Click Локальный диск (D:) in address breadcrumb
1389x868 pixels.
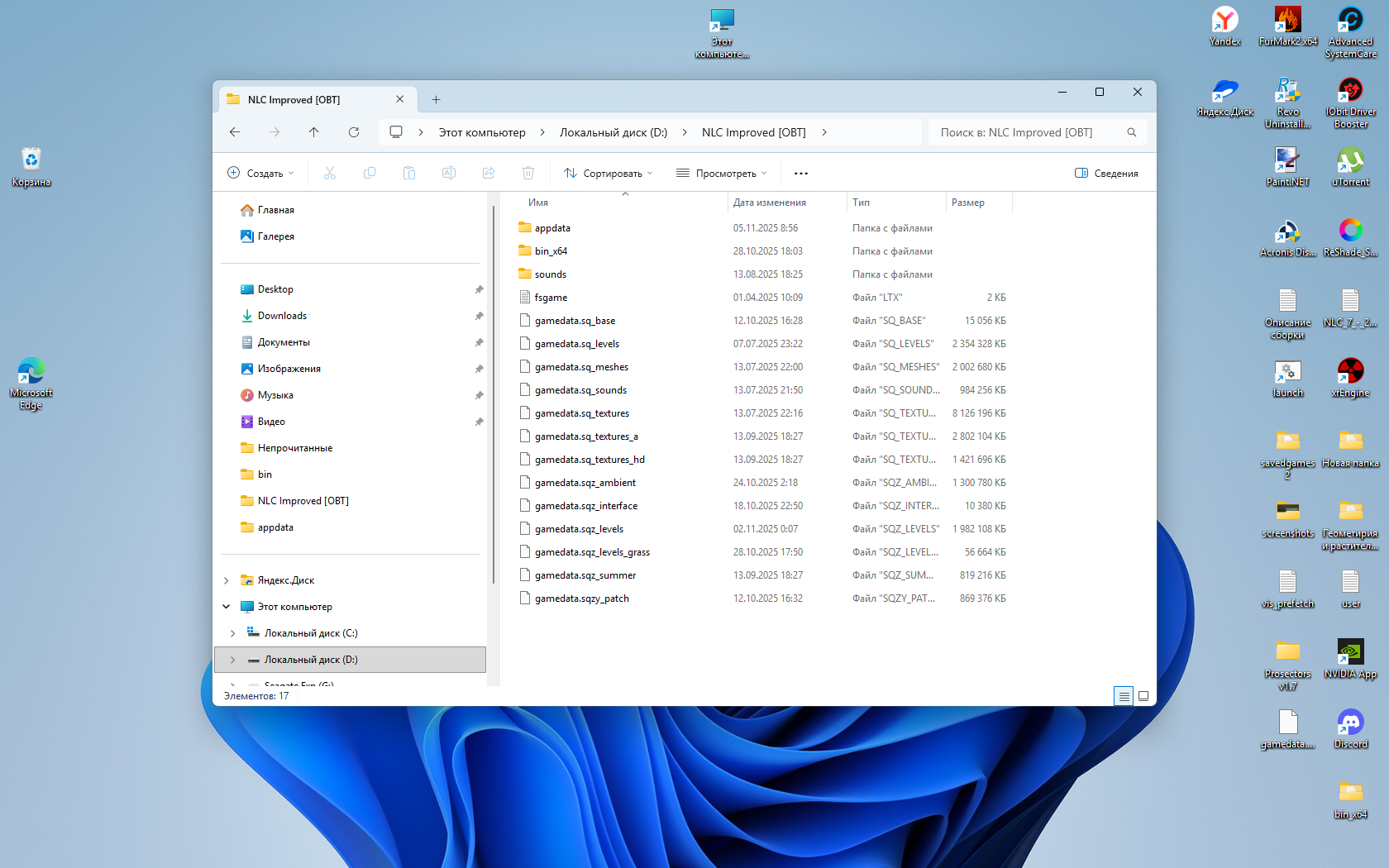(613, 132)
